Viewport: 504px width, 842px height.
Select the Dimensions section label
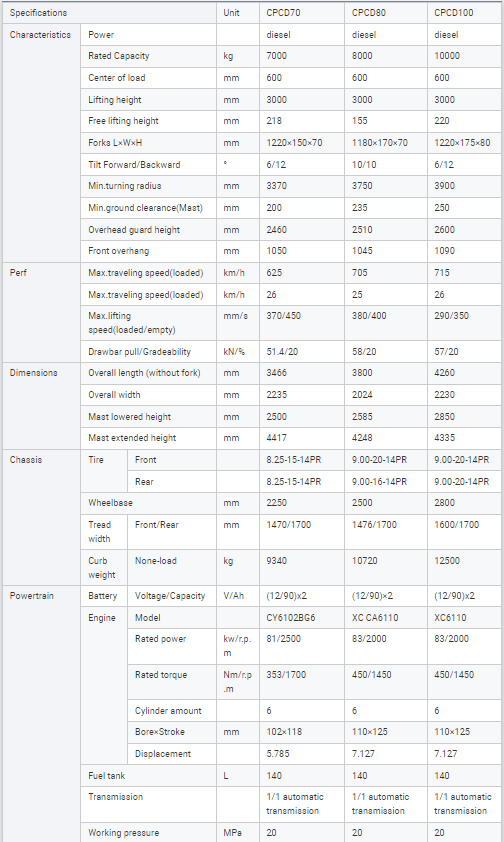coord(33,373)
